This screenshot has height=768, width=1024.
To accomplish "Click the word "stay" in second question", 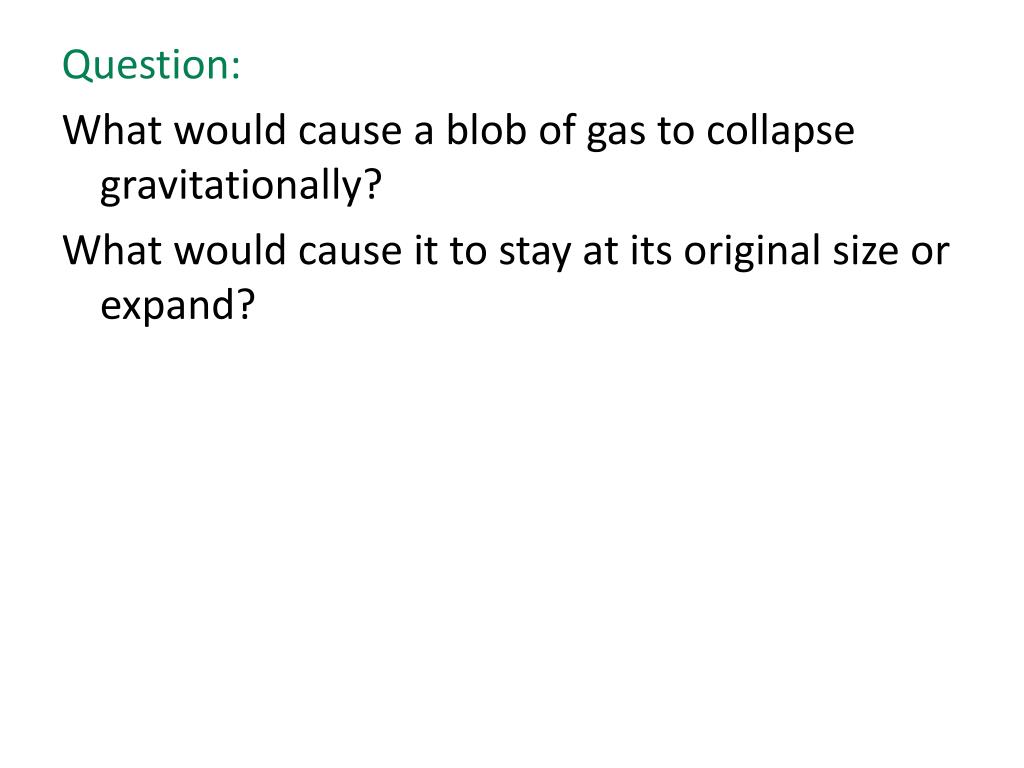I will click(x=535, y=253).
